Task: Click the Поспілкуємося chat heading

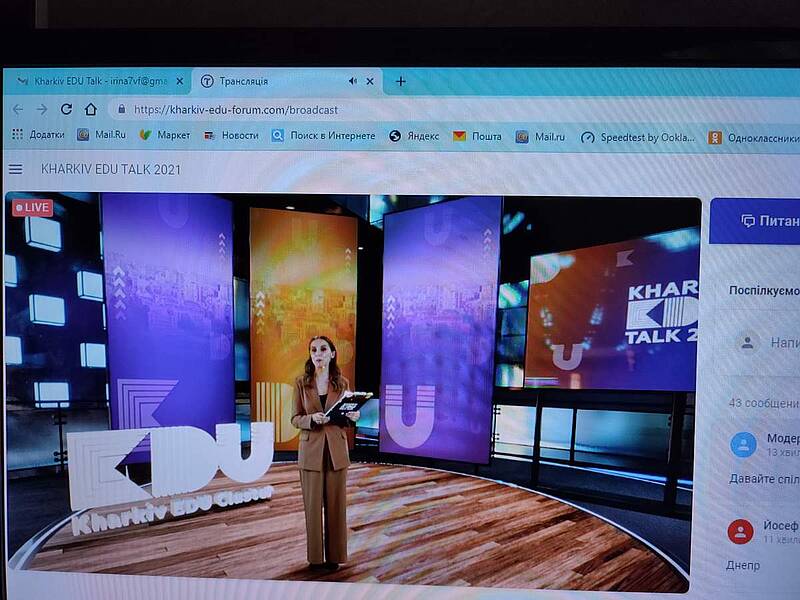Action: click(764, 290)
